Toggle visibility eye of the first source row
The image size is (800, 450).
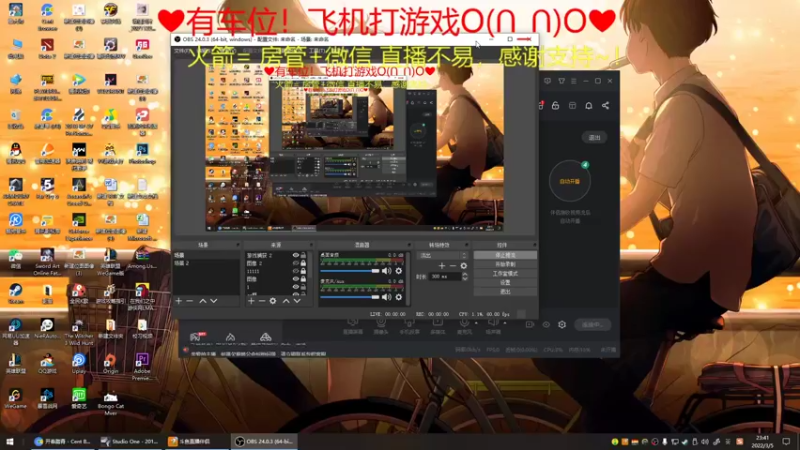(295, 255)
